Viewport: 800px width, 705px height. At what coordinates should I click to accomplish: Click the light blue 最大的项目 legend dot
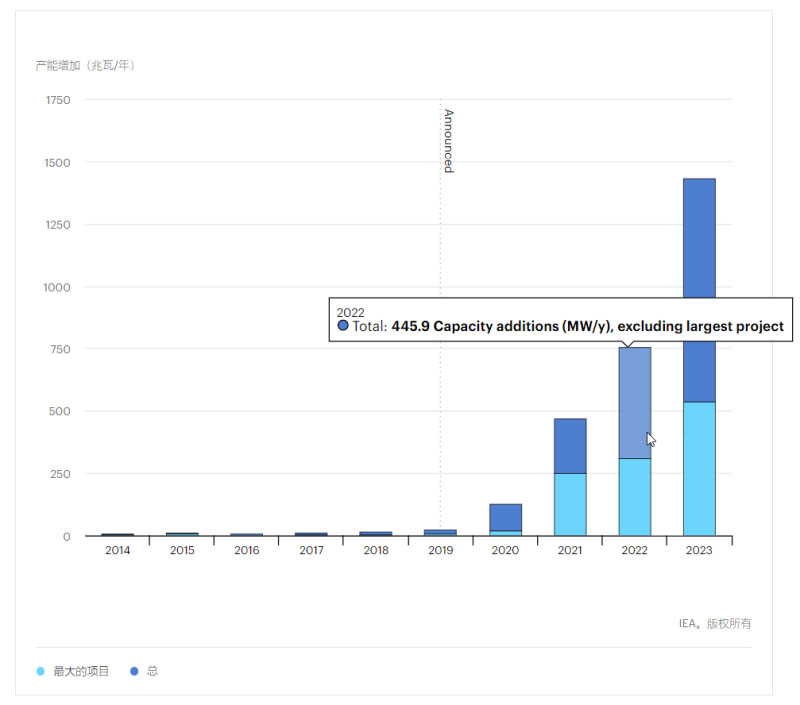pos(41,671)
